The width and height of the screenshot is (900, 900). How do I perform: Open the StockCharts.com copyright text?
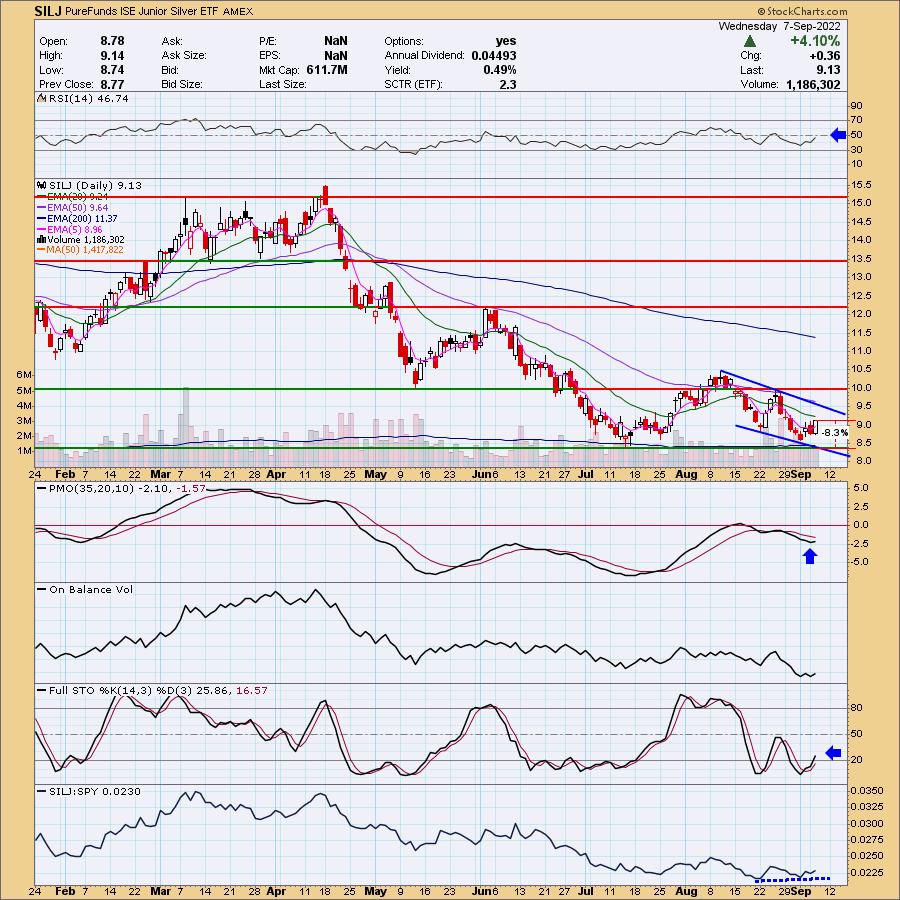[802, 11]
